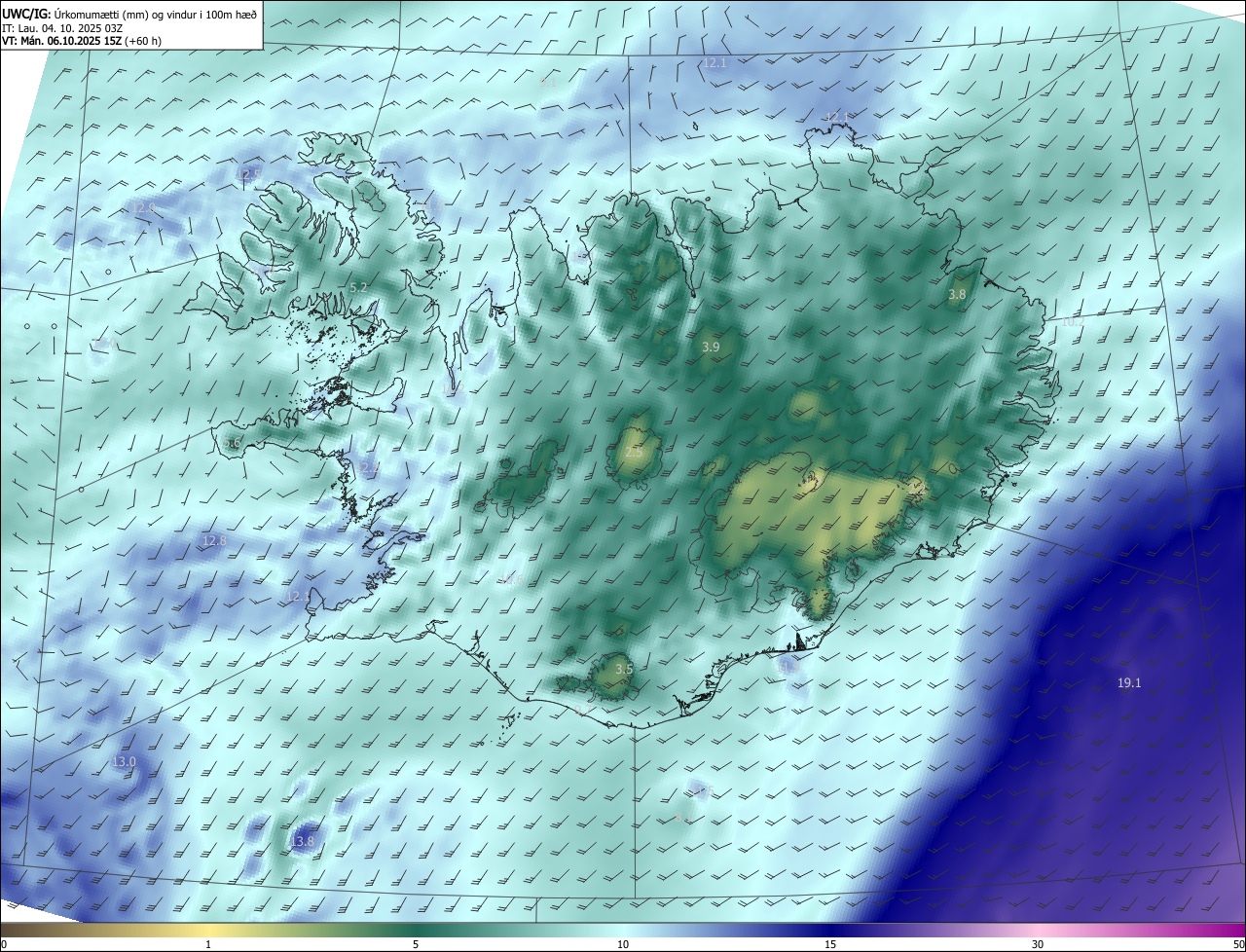Click the 50 tick on the color scale

(1238, 944)
